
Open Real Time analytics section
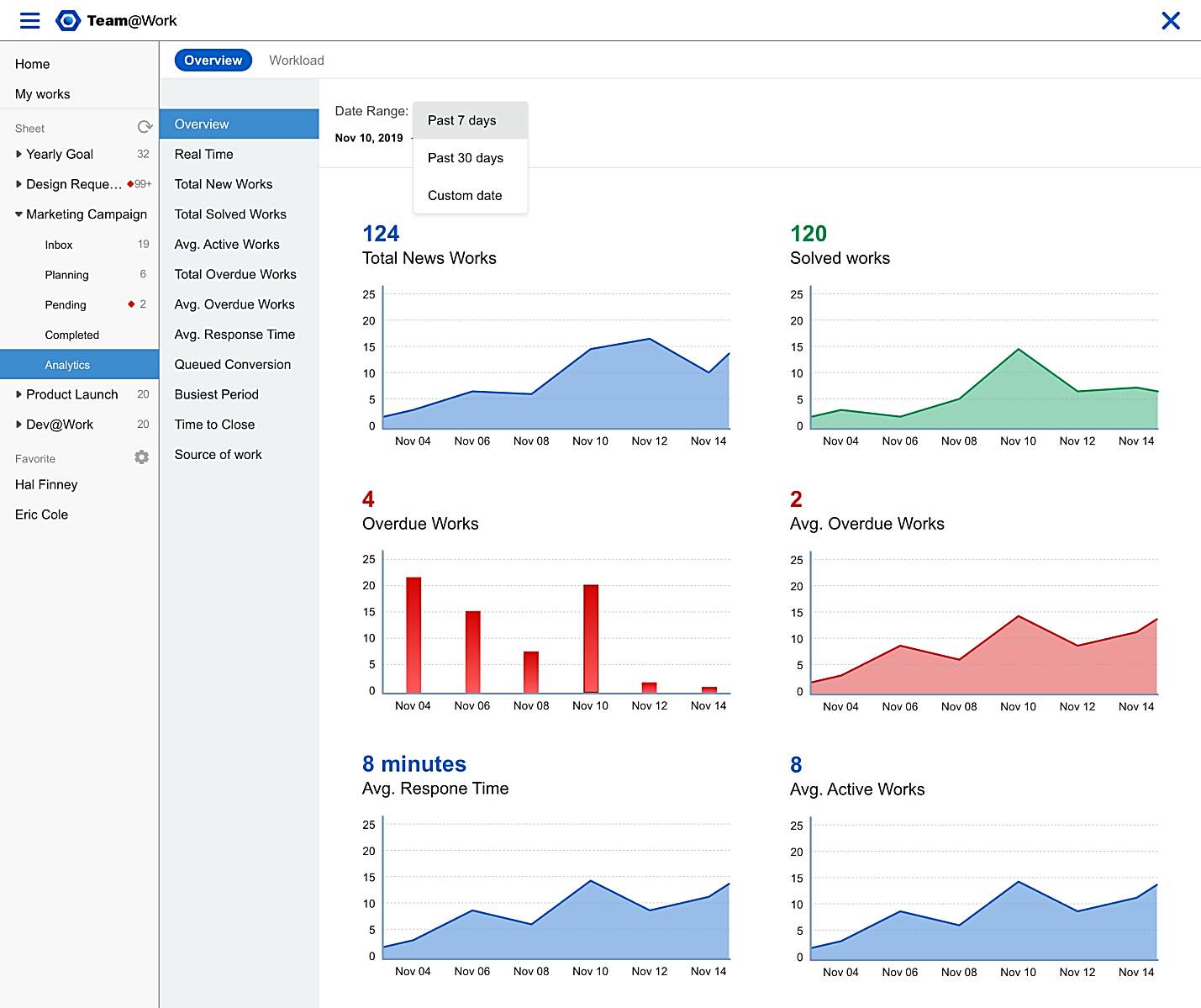[x=204, y=155]
